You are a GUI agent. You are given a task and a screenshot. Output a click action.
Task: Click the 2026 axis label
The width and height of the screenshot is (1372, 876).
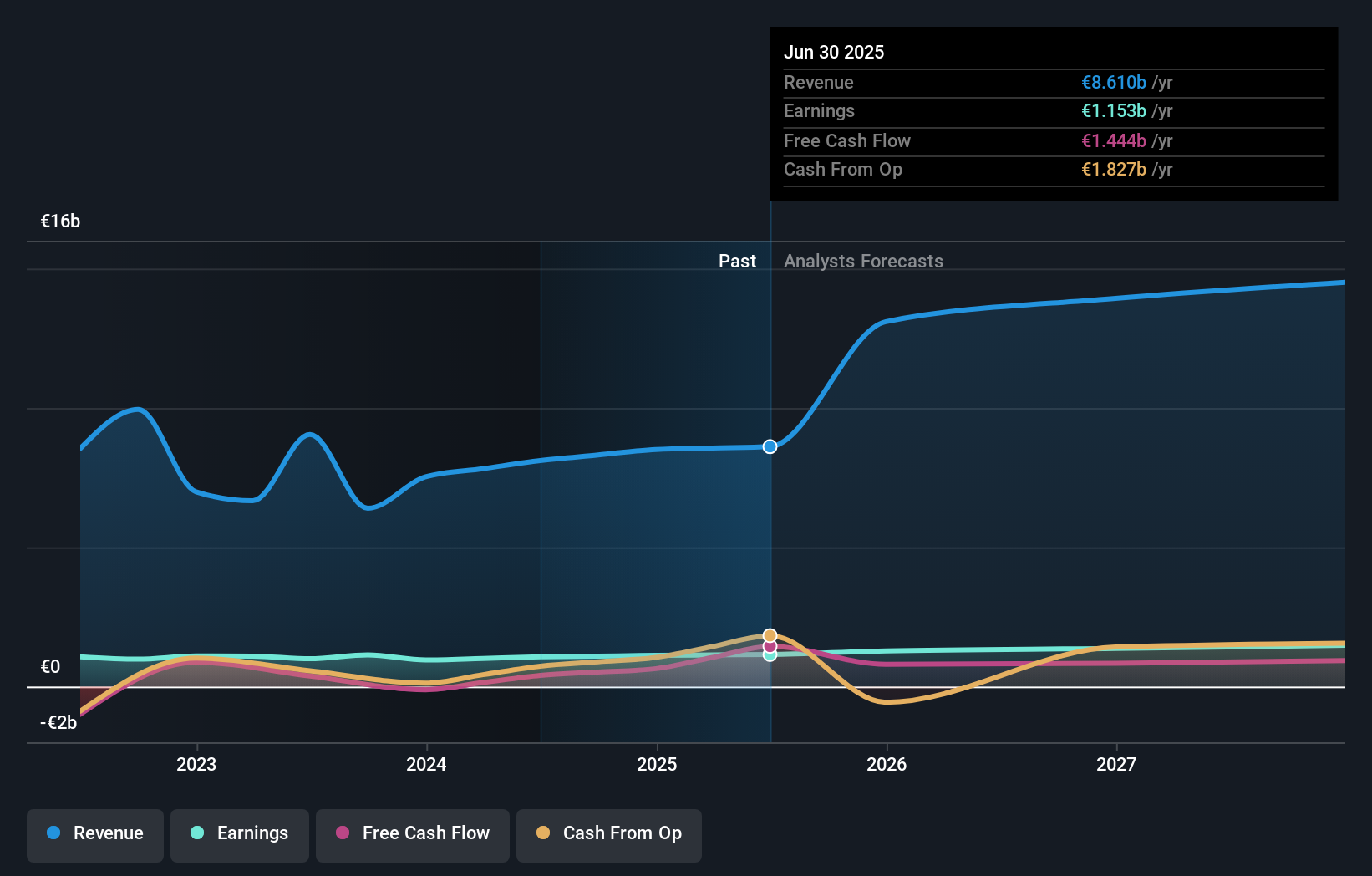pos(887,764)
